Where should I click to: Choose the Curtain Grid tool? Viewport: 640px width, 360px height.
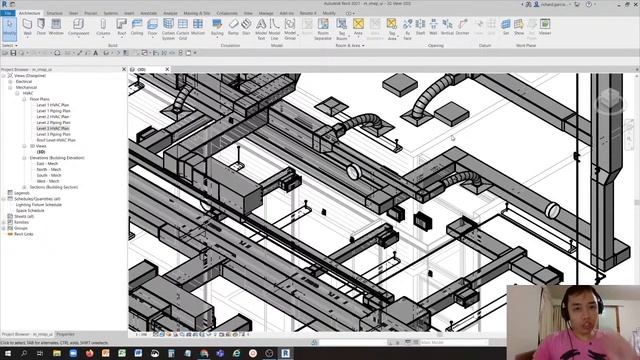(x=183, y=29)
